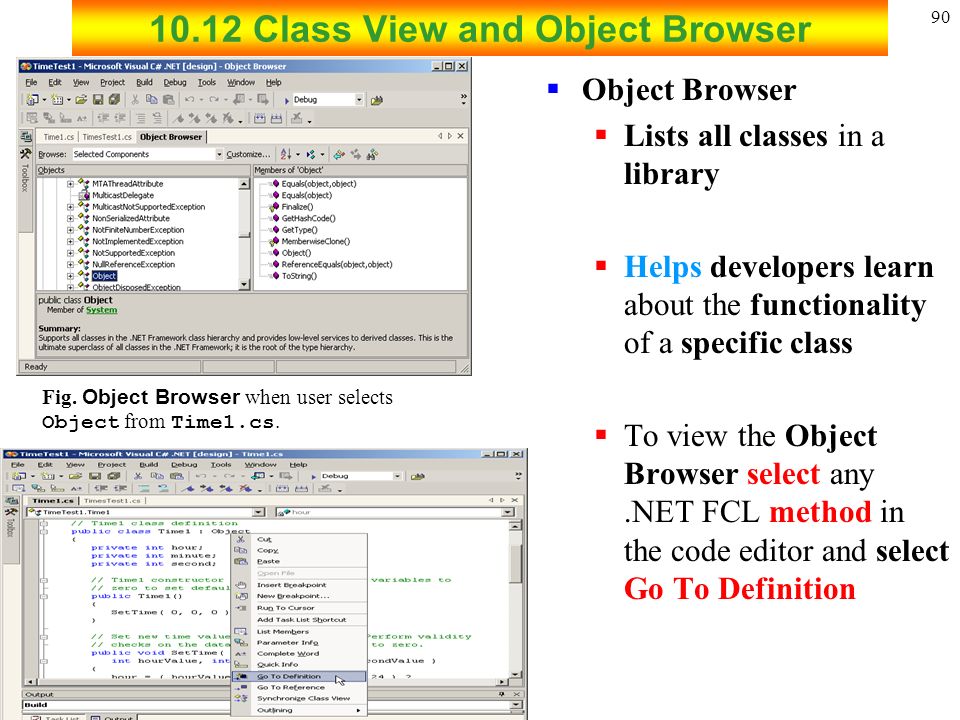Click Start (play) arrow in Object Browser window toolbar
This screenshot has width=960, height=720.
tap(287, 100)
